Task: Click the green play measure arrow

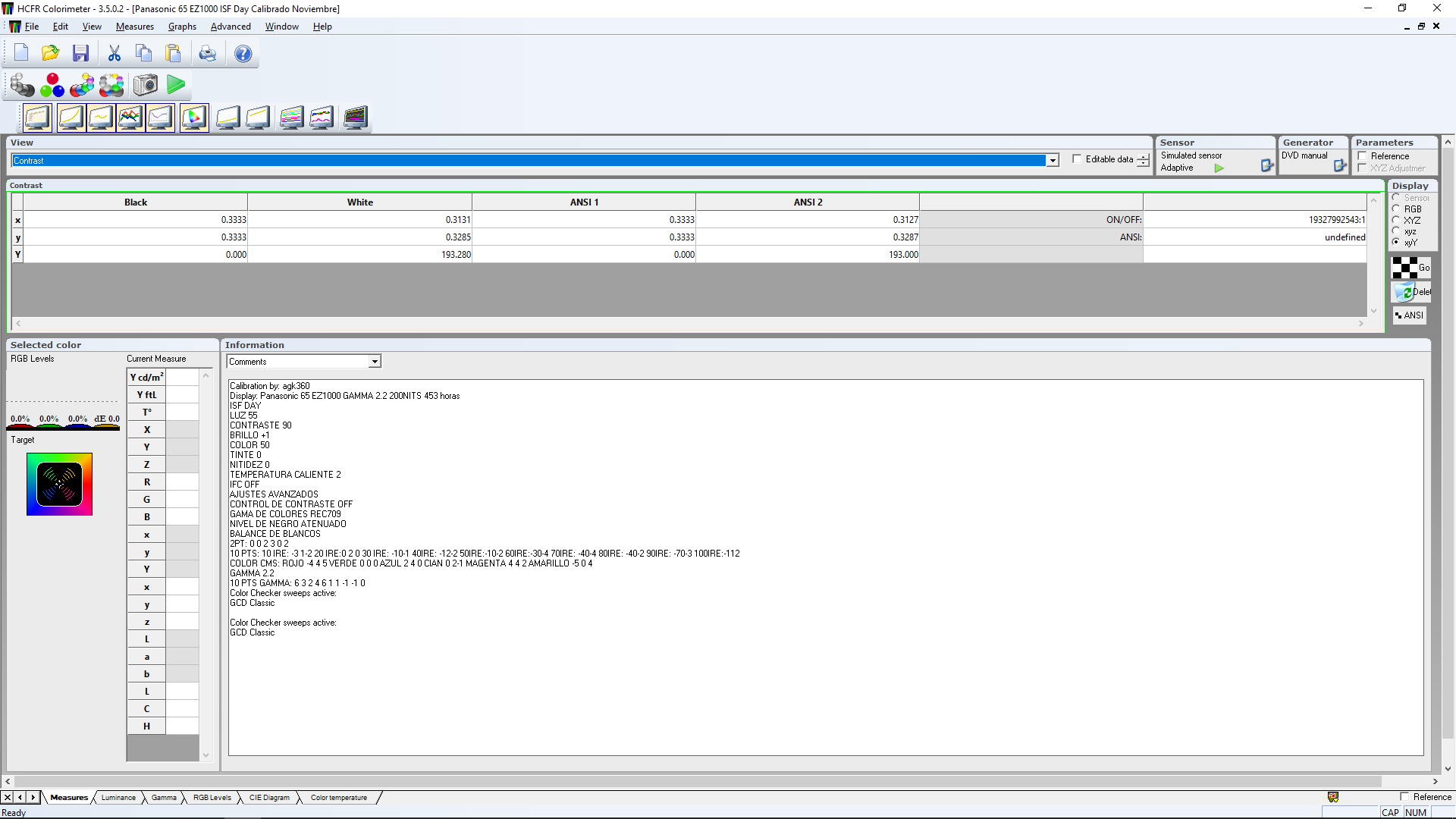Action: coord(176,85)
